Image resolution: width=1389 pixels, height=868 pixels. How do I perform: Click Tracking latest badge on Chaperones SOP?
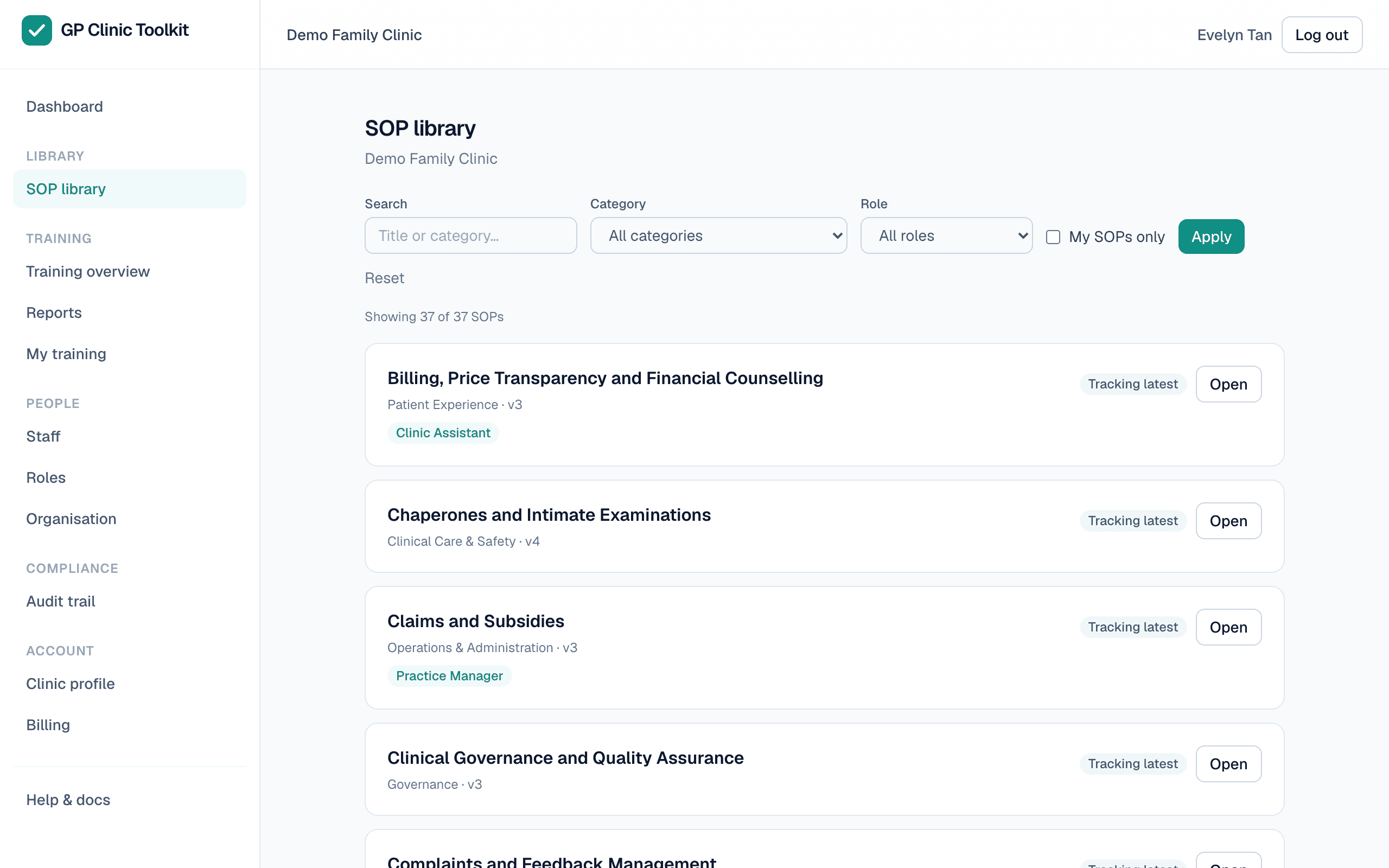point(1132,521)
